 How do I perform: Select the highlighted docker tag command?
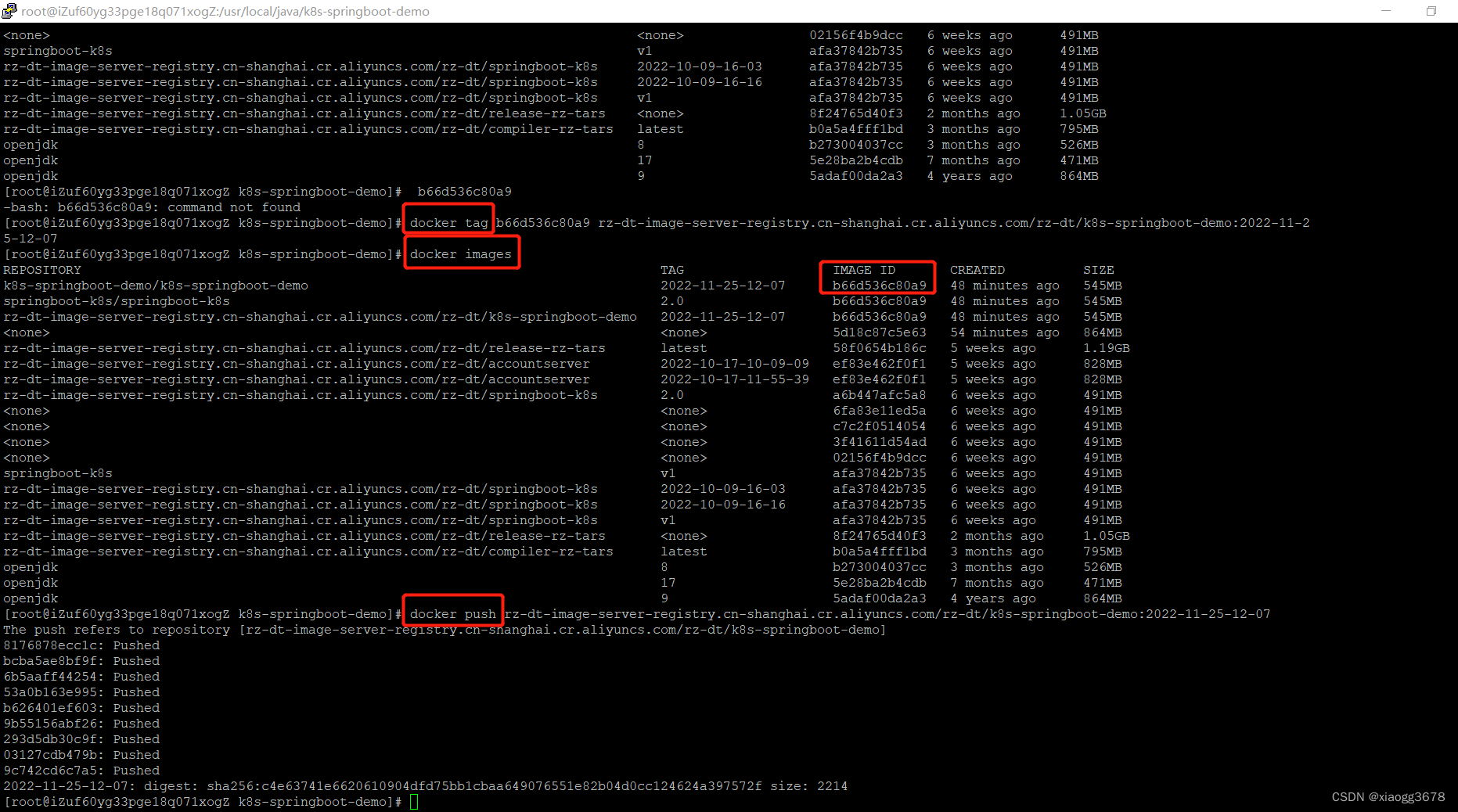tap(448, 222)
